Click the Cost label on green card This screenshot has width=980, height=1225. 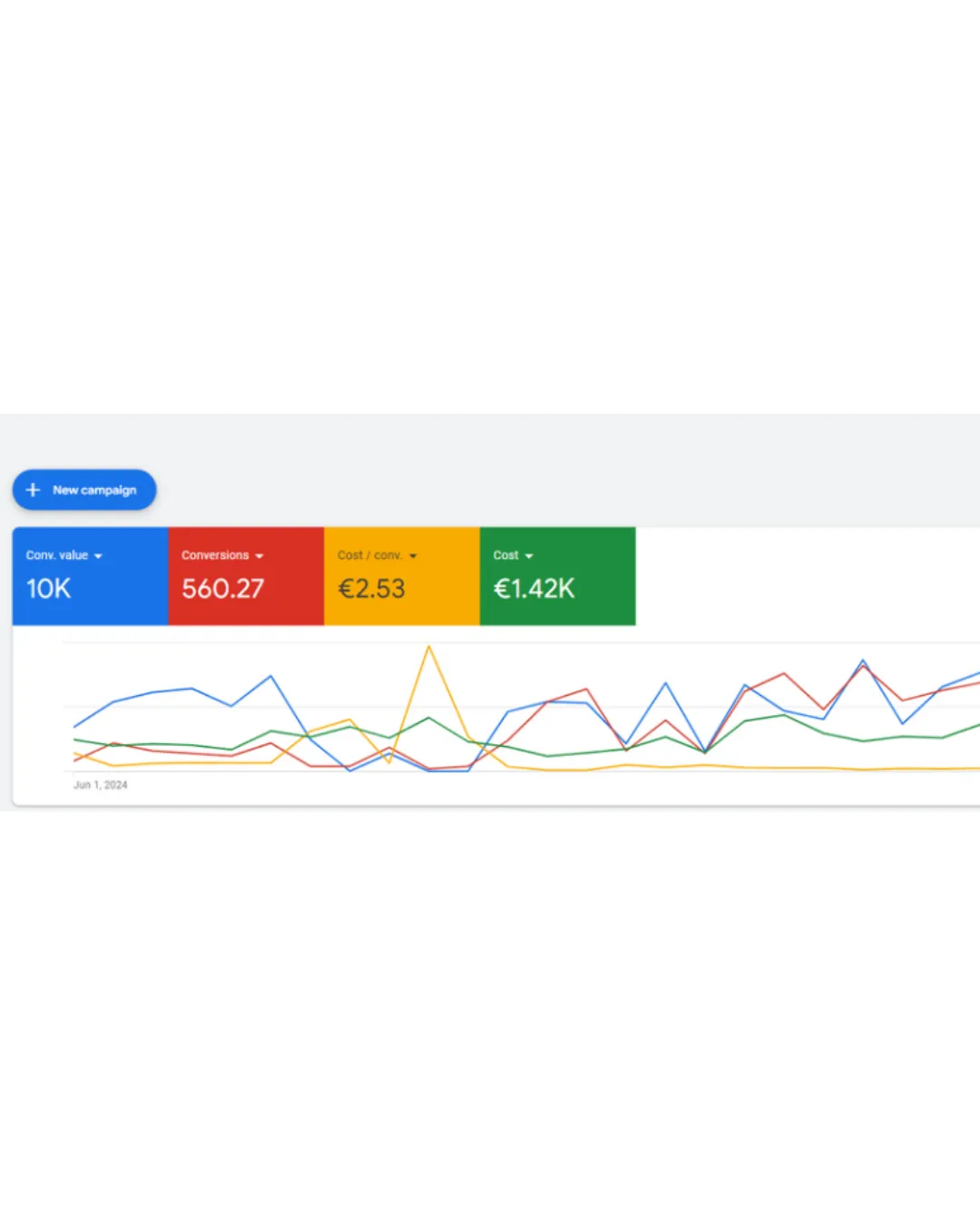506,555
